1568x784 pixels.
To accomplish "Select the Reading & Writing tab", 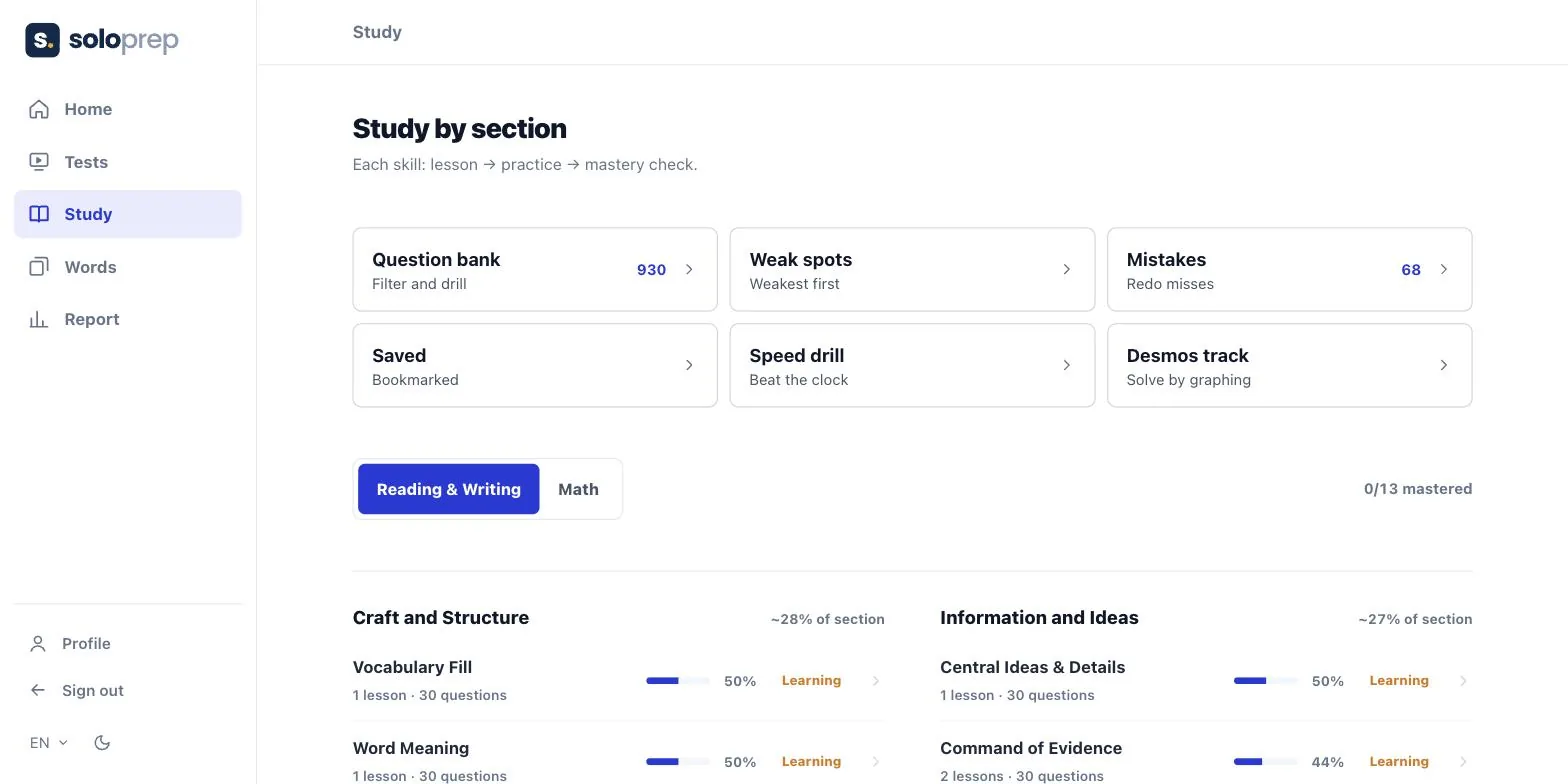I will click(448, 489).
